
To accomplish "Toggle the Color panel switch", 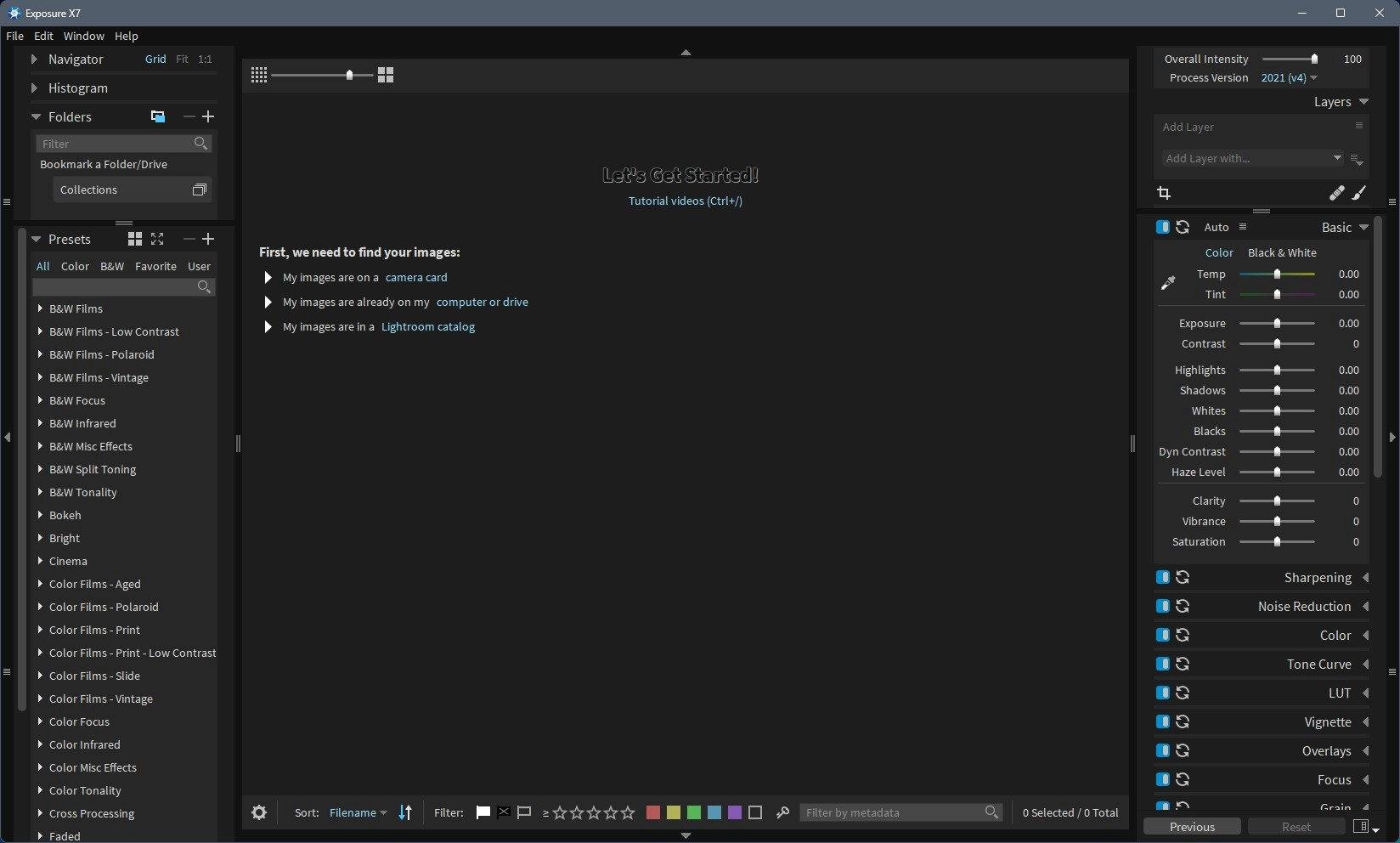I will (x=1162, y=635).
